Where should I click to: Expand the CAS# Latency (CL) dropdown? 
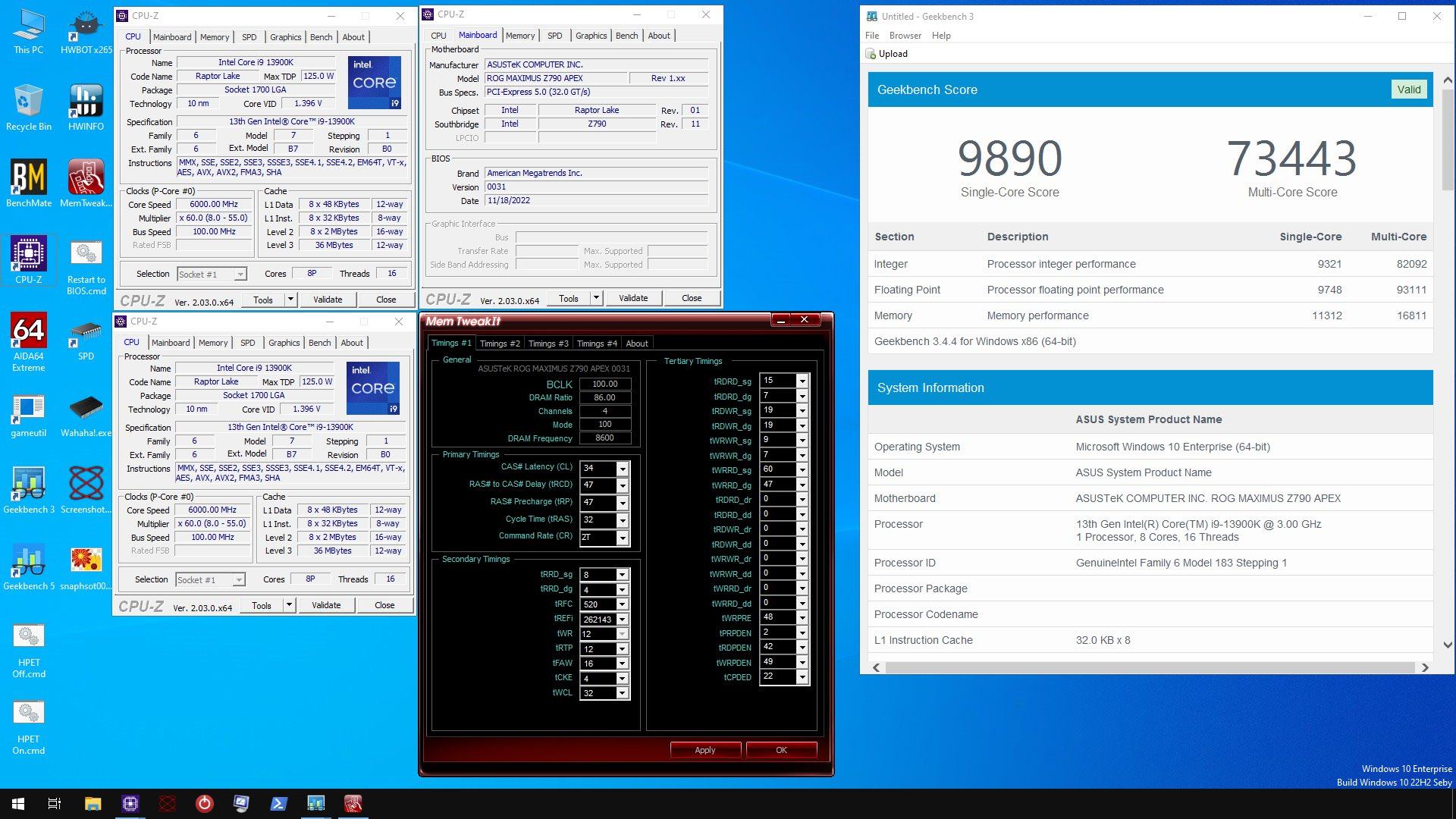pyautogui.click(x=623, y=469)
